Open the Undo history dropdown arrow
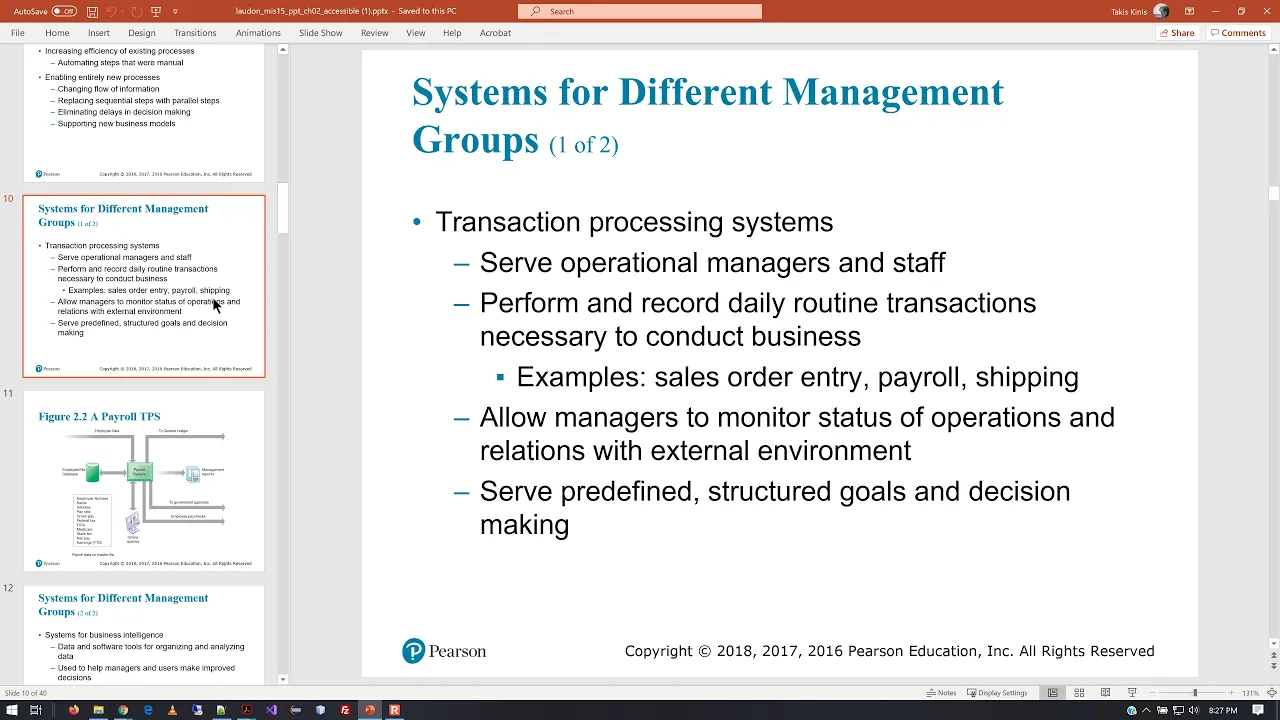 pyautogui.click(x=122, y=11)
